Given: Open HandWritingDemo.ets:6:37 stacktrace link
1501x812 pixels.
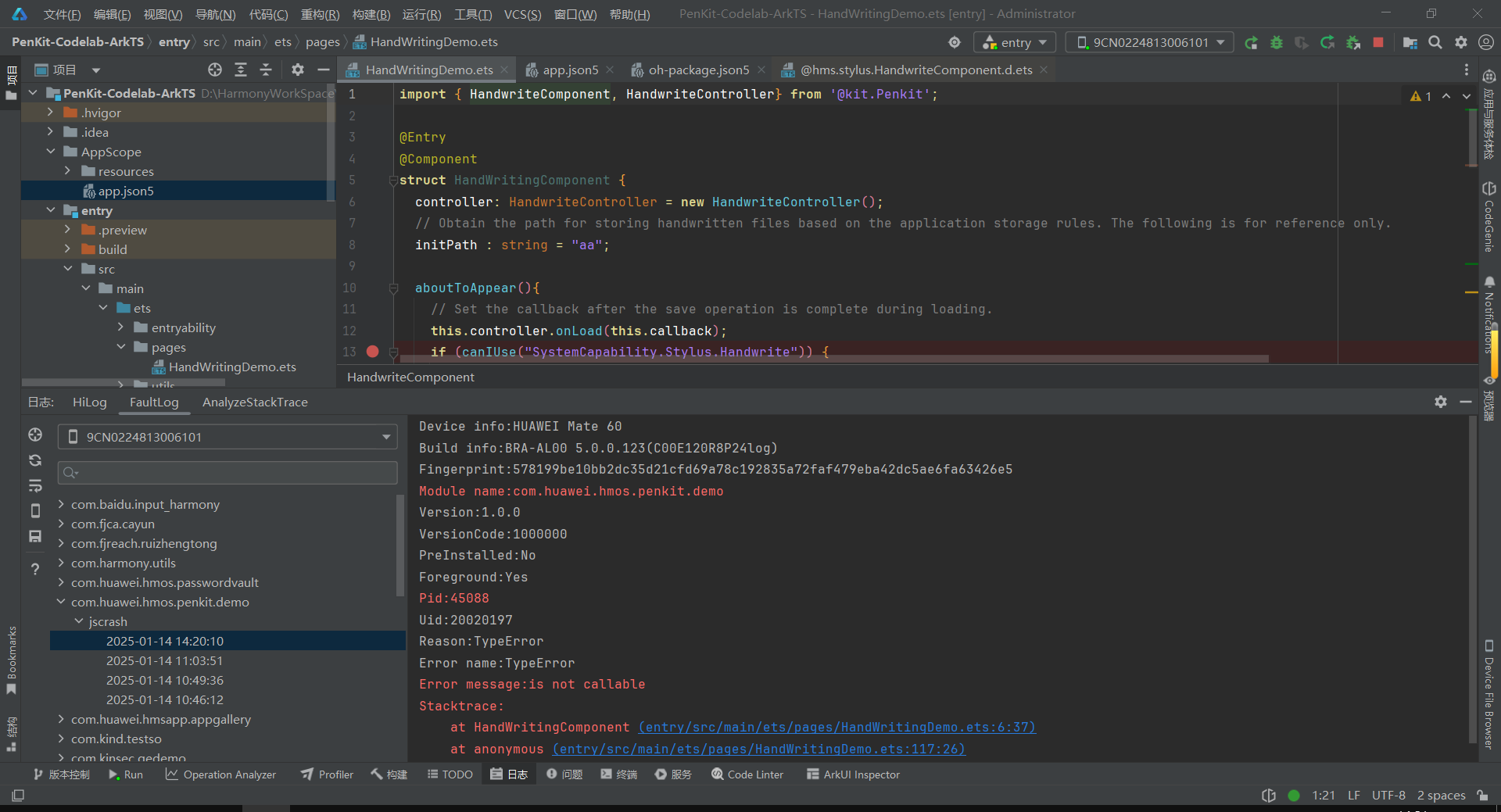Looking at the screenshot, I should pyautogui.click(x=836, y=728).
